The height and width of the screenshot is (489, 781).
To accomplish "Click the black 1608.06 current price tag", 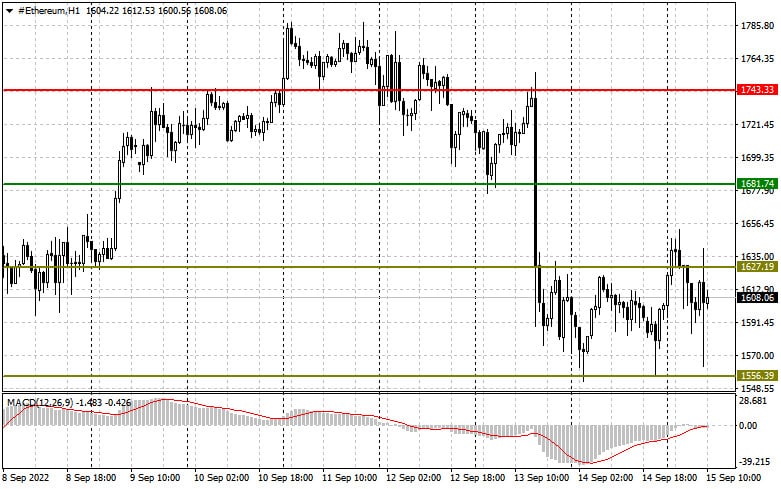I will [x=757, y=298].
